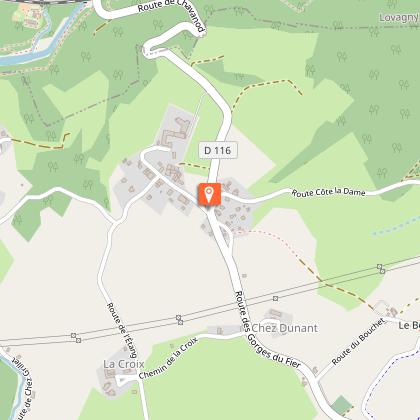420x420 pixels.
Task: Click the Route du Bouchet label
Action: 358,342
